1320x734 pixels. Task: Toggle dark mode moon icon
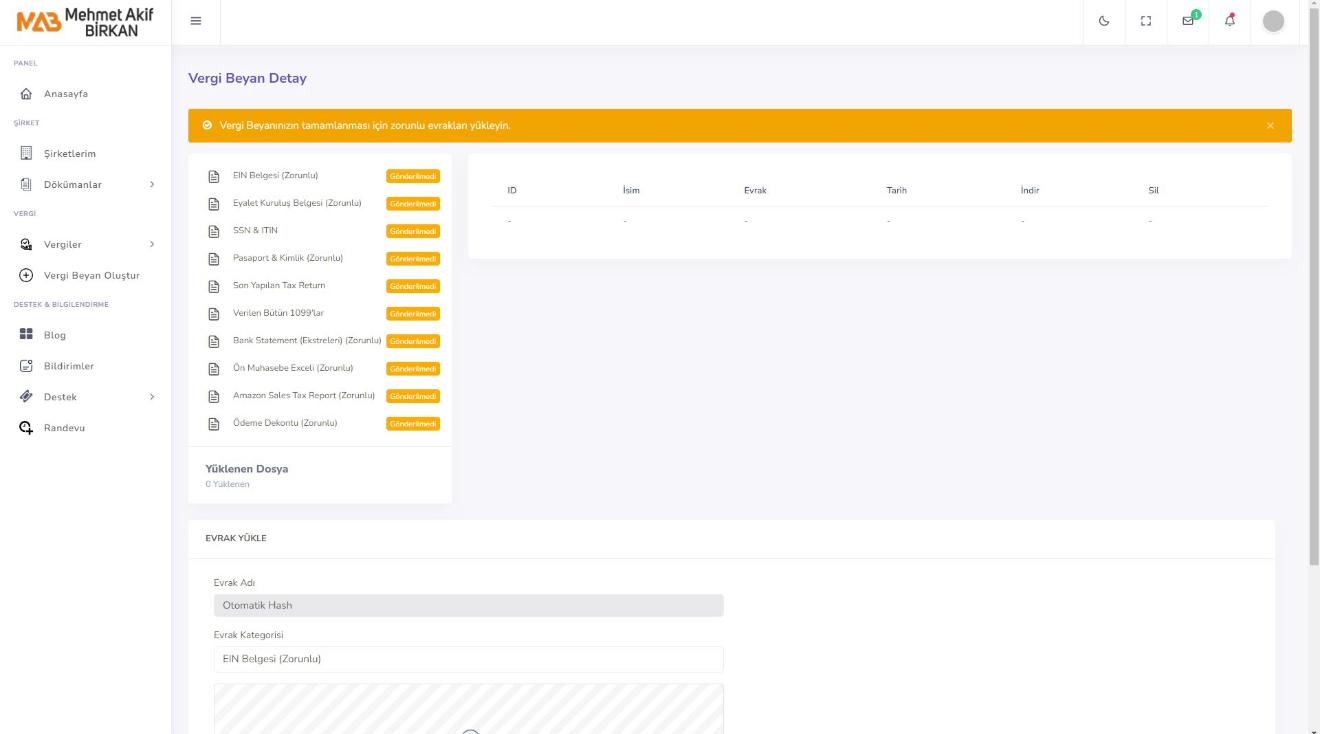tap(1104, 21)
